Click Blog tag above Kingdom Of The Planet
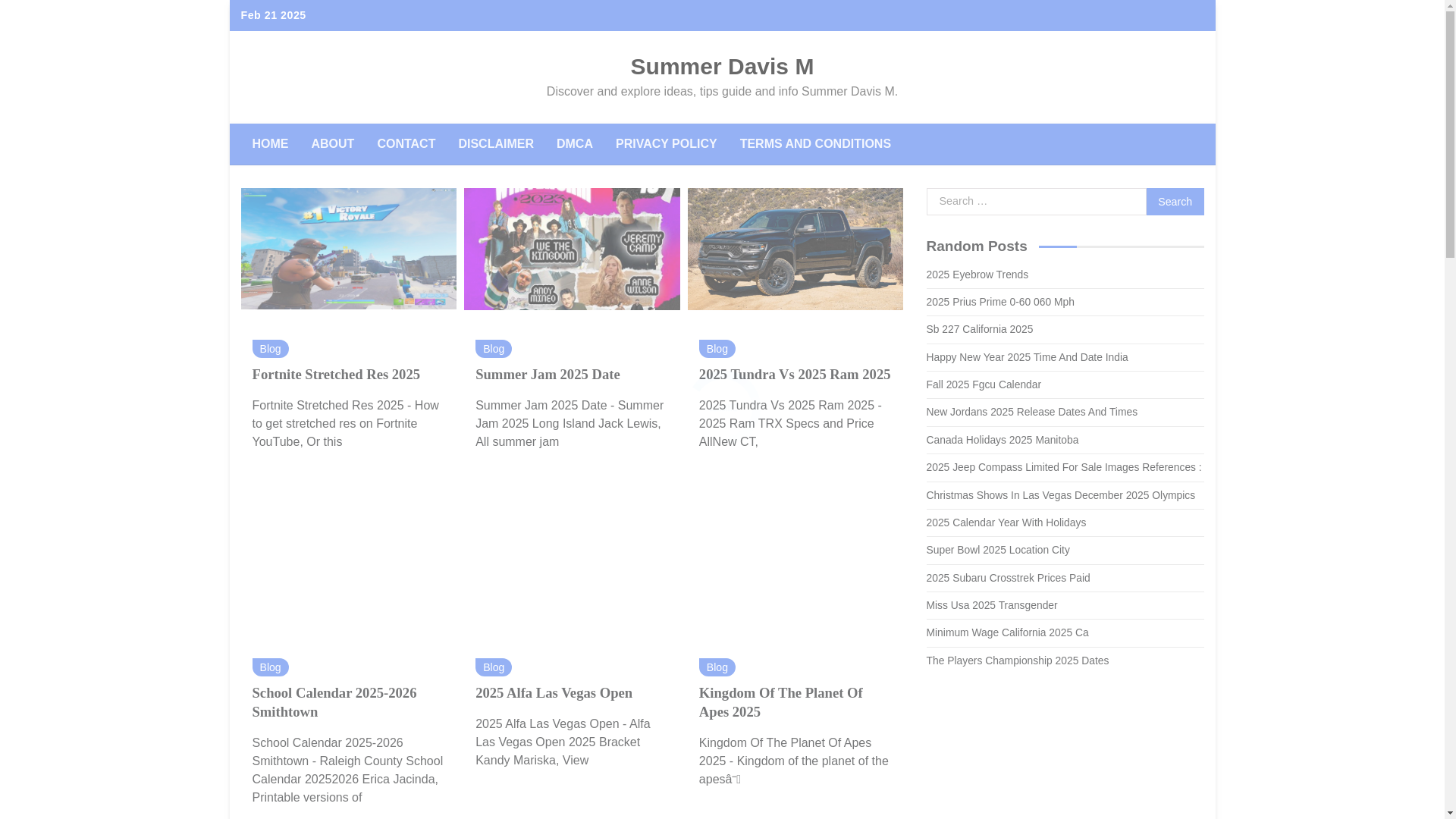 (x=717, y=667)
